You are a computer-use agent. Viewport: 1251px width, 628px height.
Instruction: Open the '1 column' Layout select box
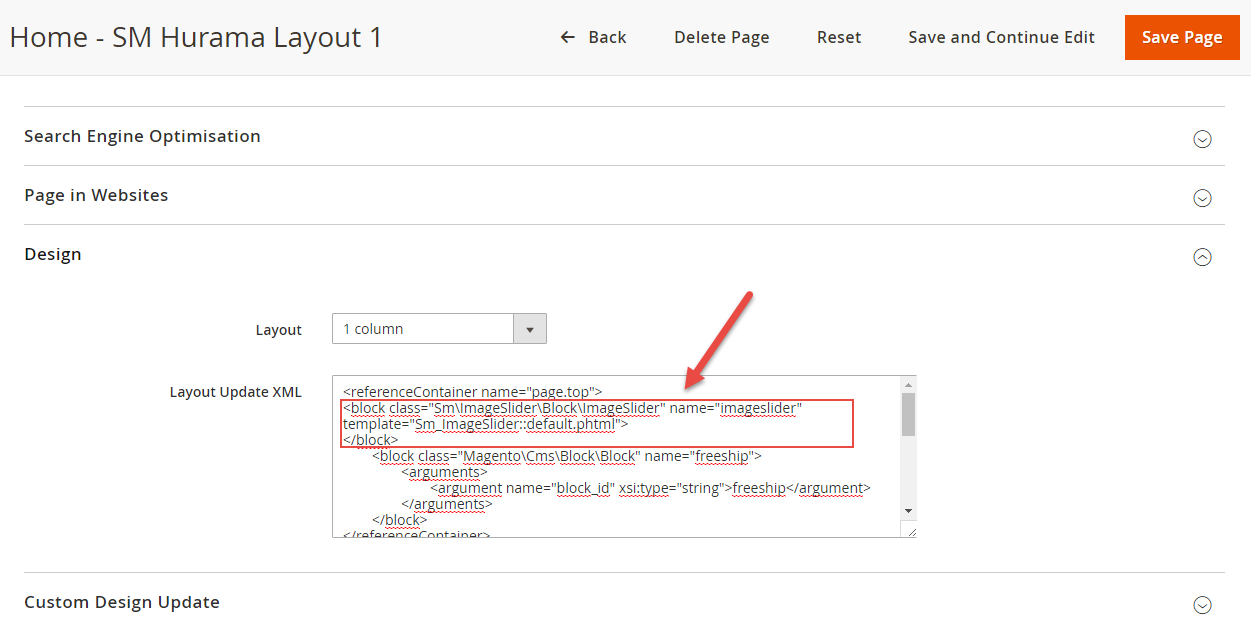(423, 329)
